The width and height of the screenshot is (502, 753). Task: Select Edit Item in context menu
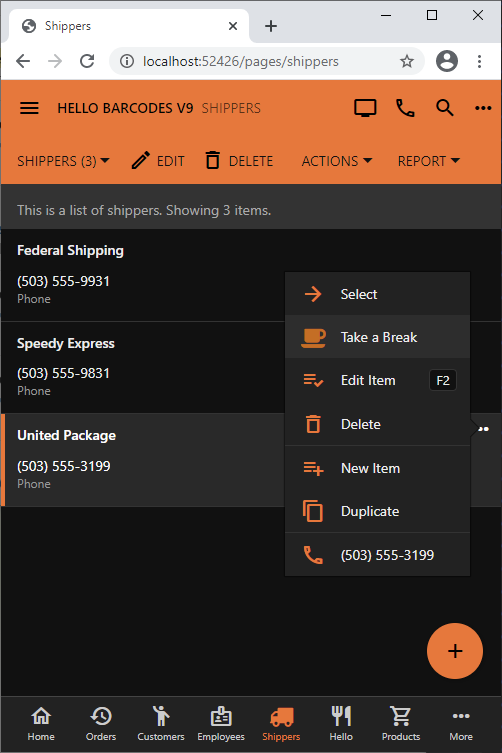point(378,380)
